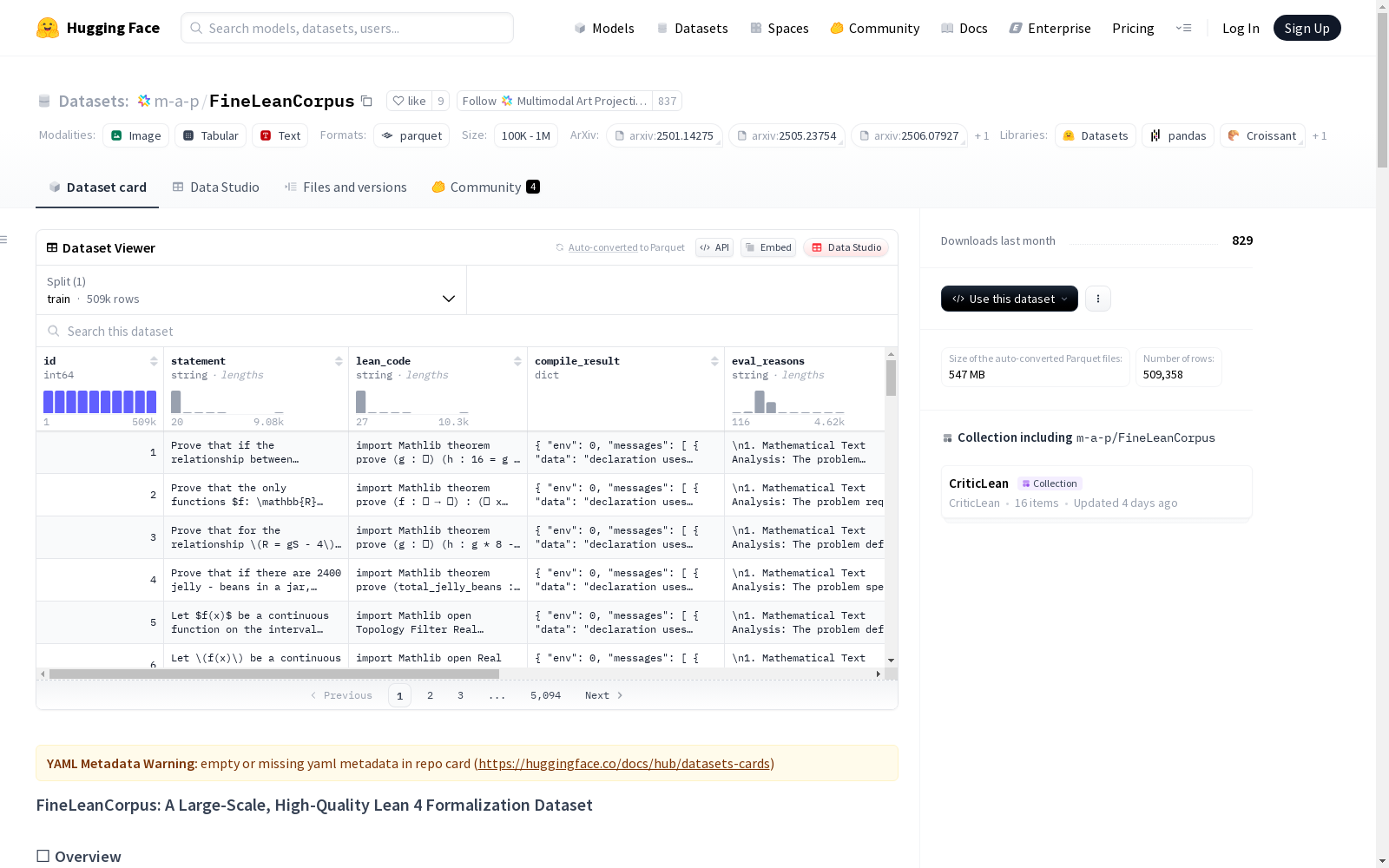Screen dimensions: 1389x868
Task: Open arxiv:2506.07927 tag
Action: (909, 135)
